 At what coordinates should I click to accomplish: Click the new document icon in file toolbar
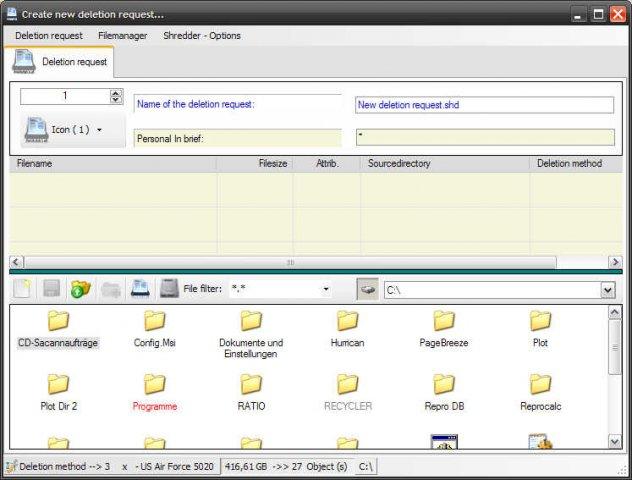tap(22, 289)
